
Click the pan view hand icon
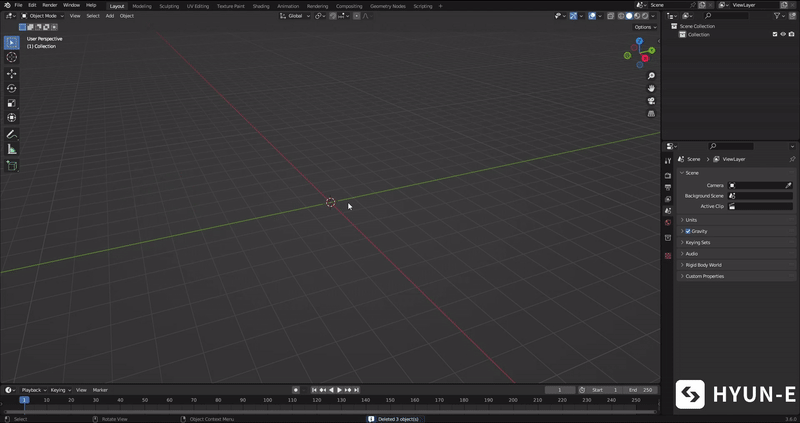click(651, 88)
